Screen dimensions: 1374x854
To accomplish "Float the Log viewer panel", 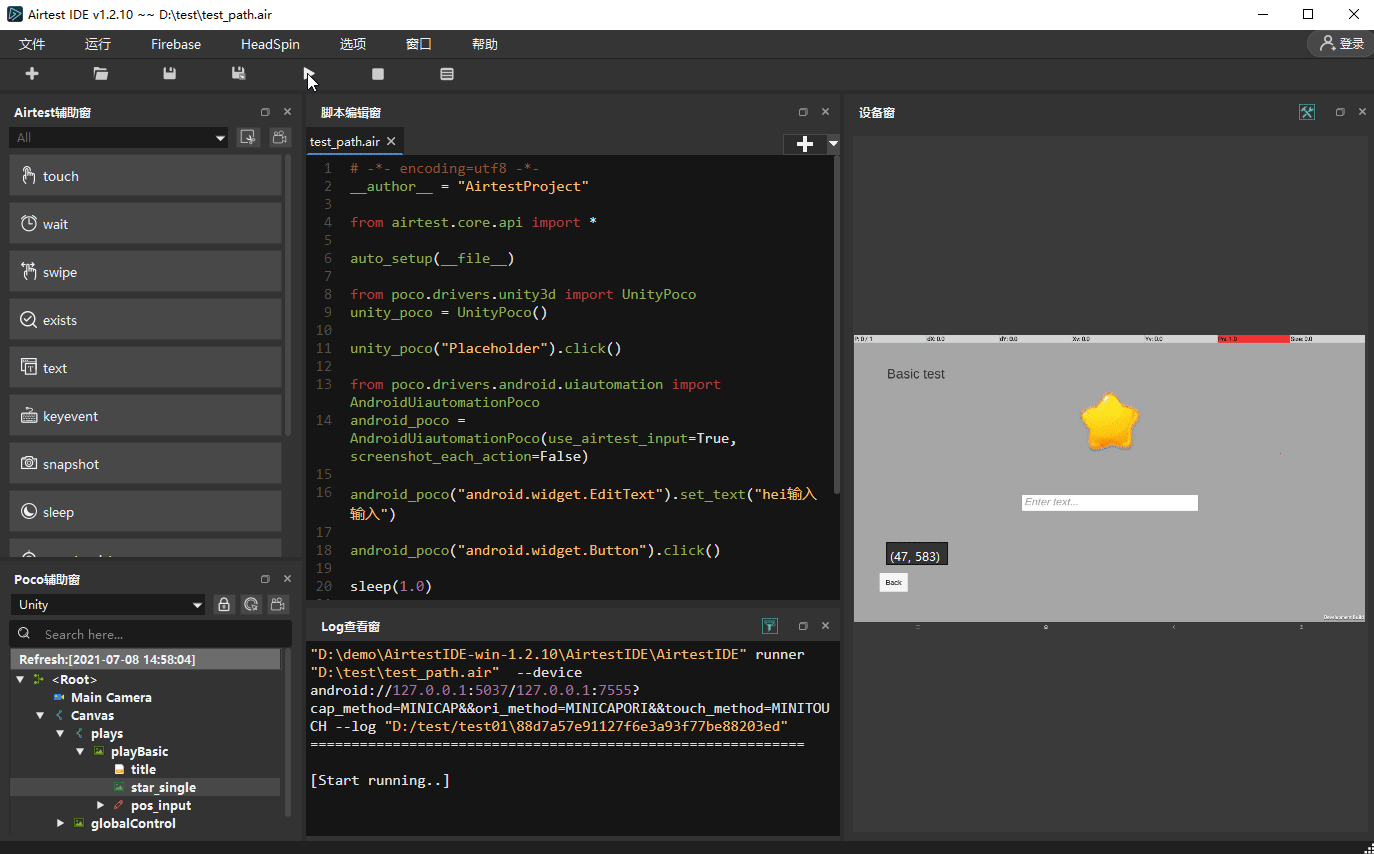I will [803, 626].
